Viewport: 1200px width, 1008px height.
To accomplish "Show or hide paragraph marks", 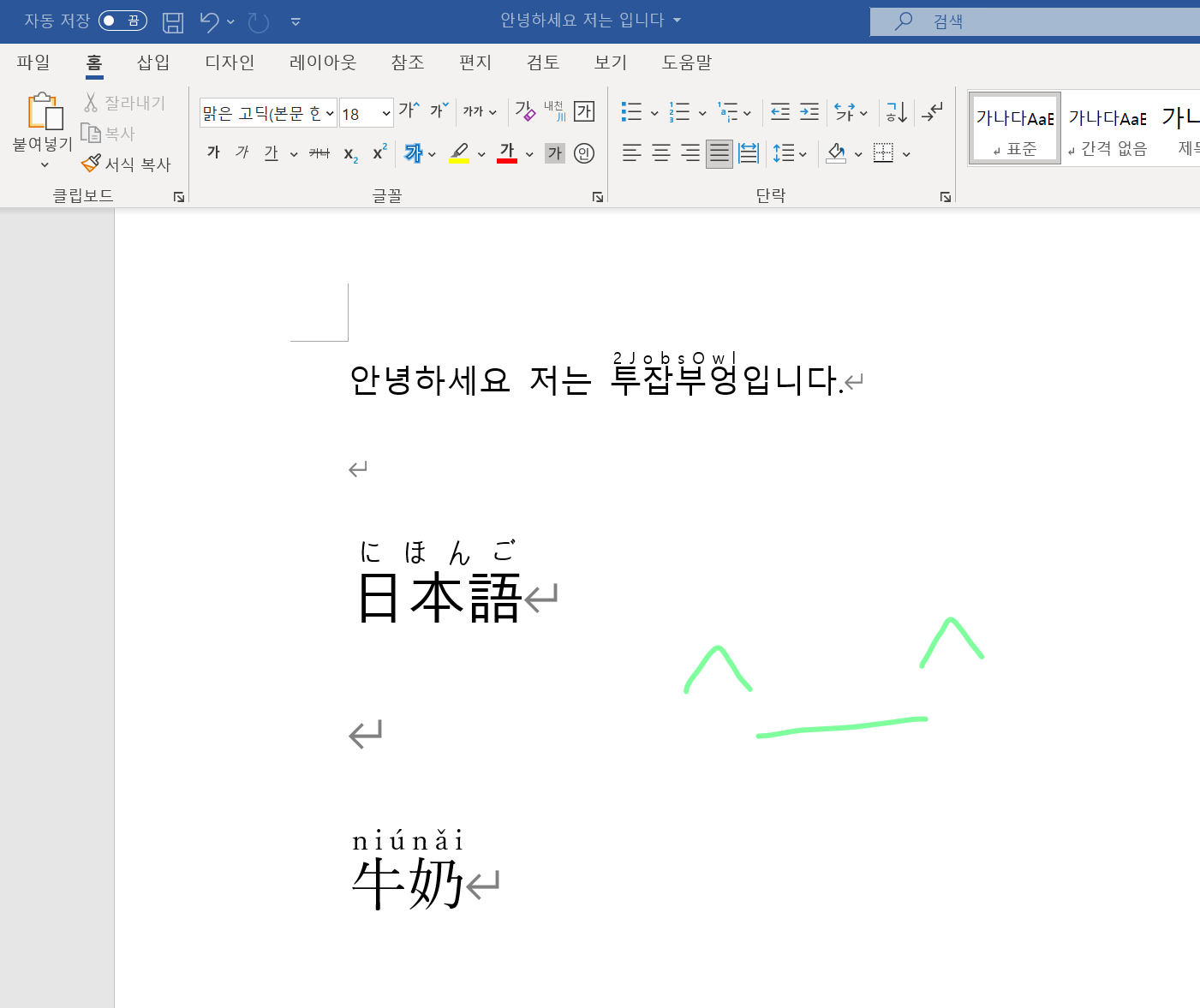I will (x=932, y=111).
